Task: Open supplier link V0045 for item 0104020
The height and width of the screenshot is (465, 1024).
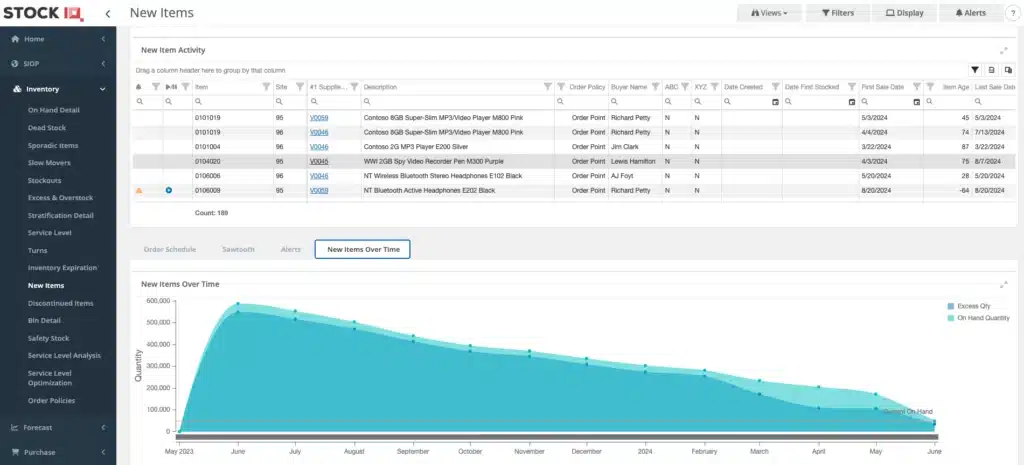Action: click(x=319, y=161)
